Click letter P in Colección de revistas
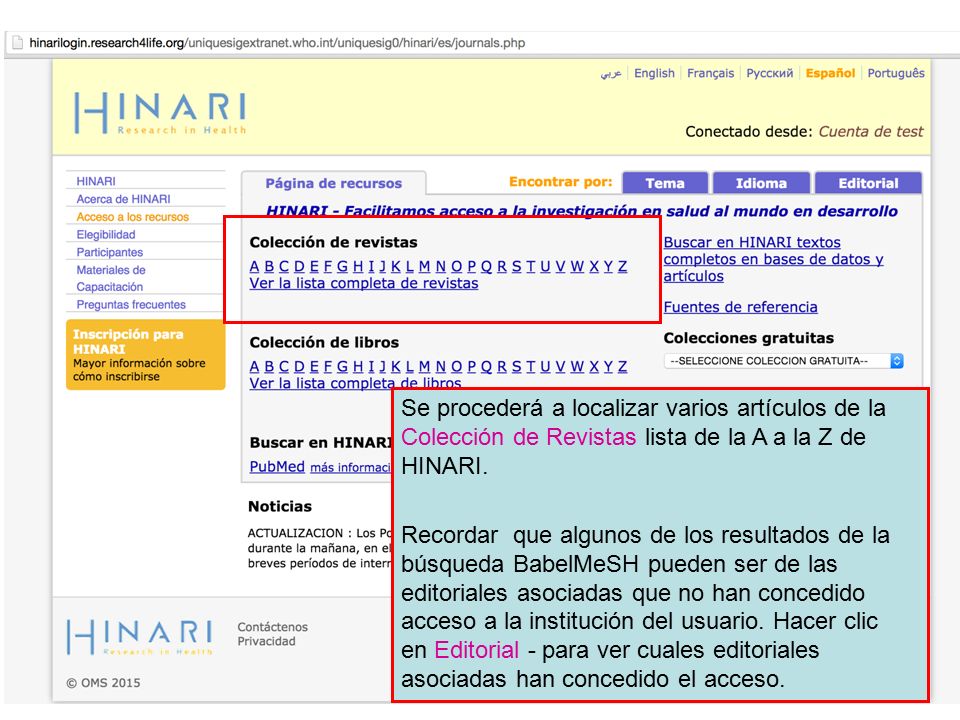The height and width of the screenshot is (720, 960). point(471,266)
